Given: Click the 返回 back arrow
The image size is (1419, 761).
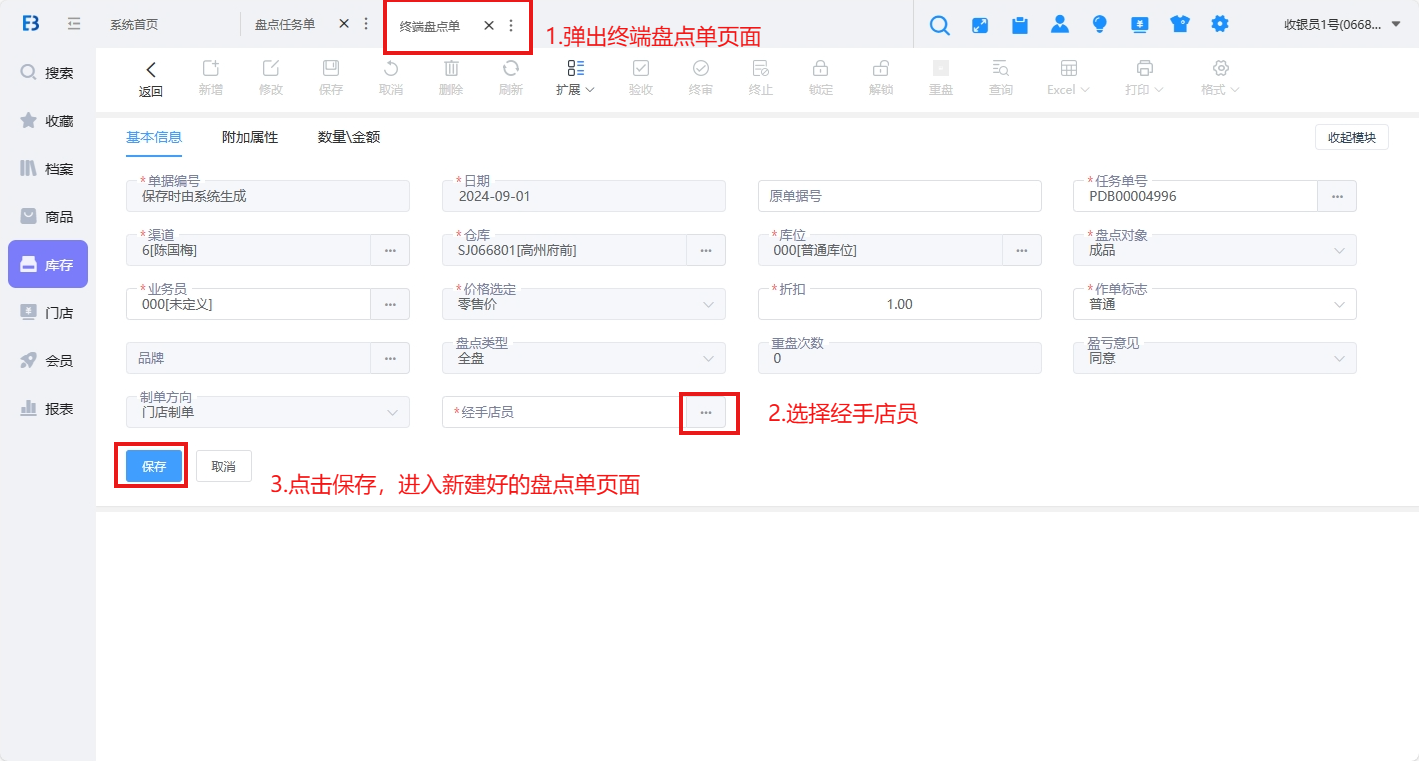Looking at the screenshot, I should (151, 69).
